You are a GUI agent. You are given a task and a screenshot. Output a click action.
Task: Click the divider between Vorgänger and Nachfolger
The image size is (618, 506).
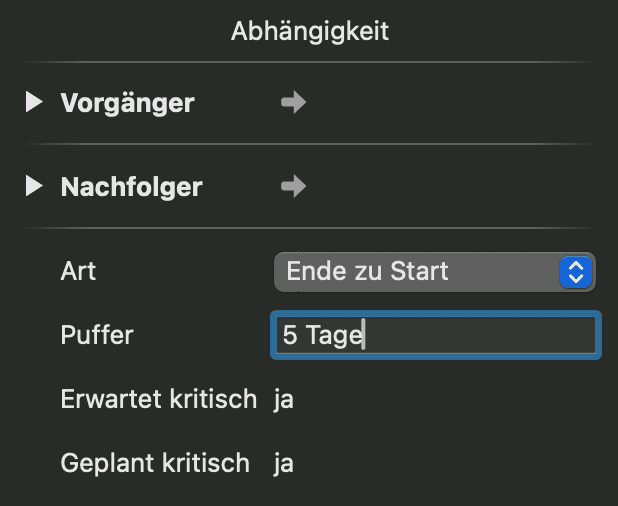pos(309,145)
